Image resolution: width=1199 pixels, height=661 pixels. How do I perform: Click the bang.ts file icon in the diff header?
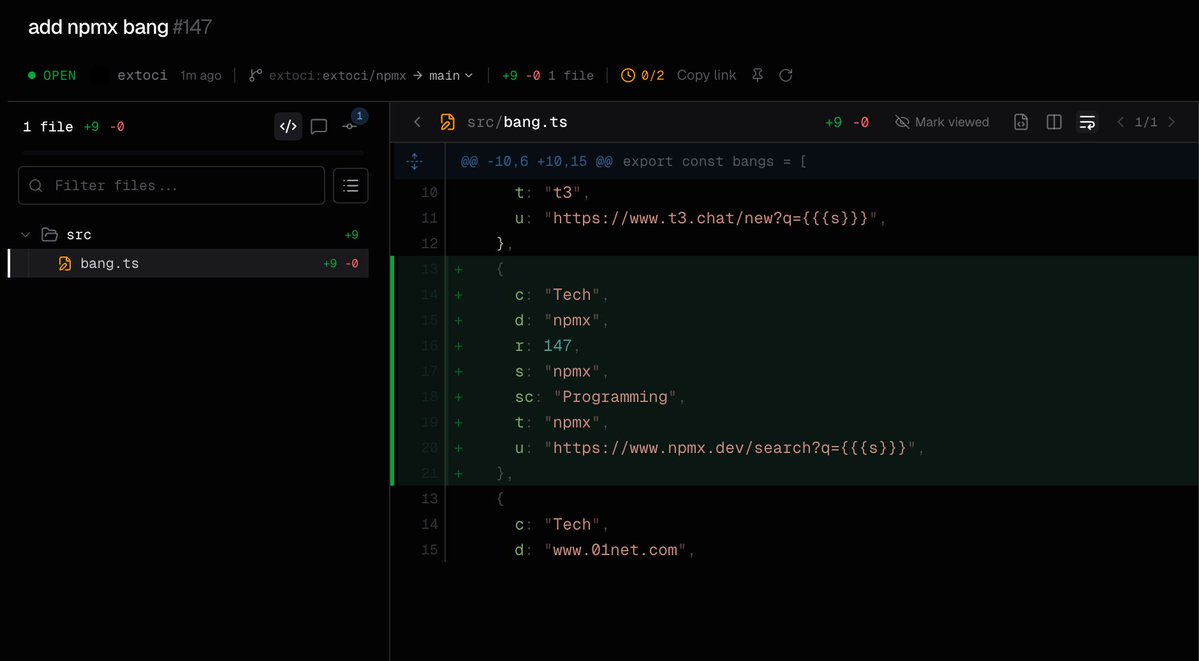[x=447, y=122]
